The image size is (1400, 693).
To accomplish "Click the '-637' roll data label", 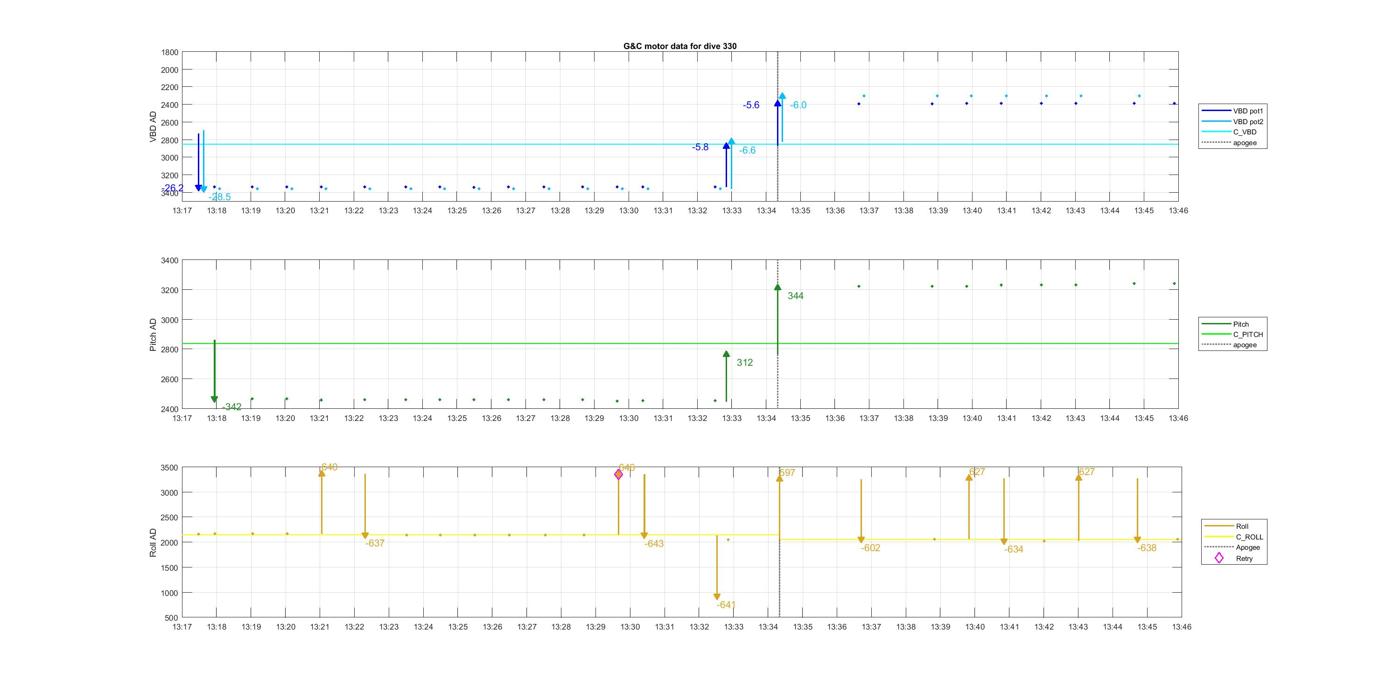I will tap(376, 543).
